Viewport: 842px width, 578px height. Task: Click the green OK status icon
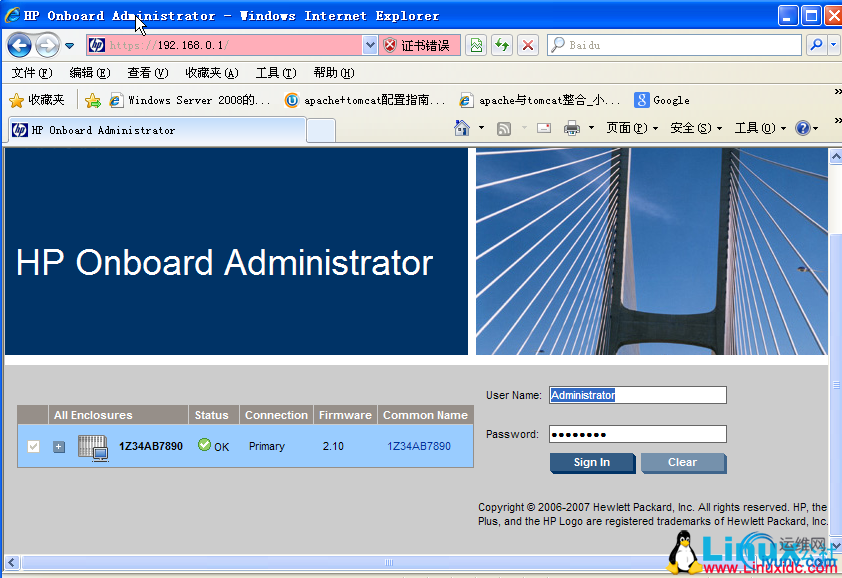pyautogui.click(x=204, y=445)
